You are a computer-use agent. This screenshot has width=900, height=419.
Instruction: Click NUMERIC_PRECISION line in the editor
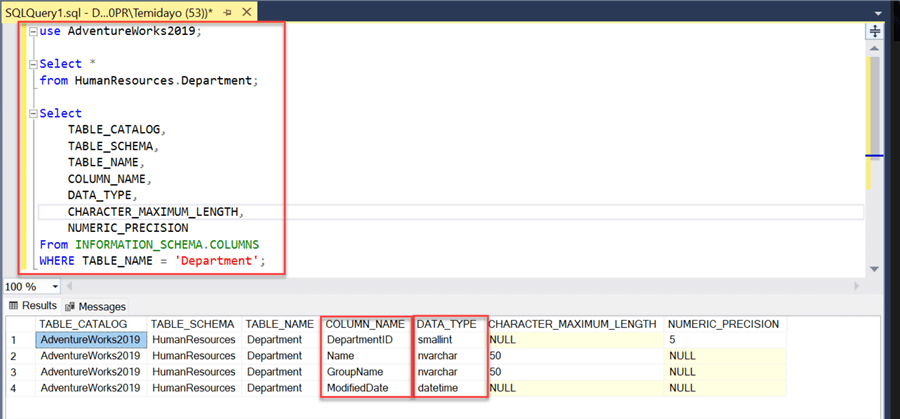coord(128,228)
